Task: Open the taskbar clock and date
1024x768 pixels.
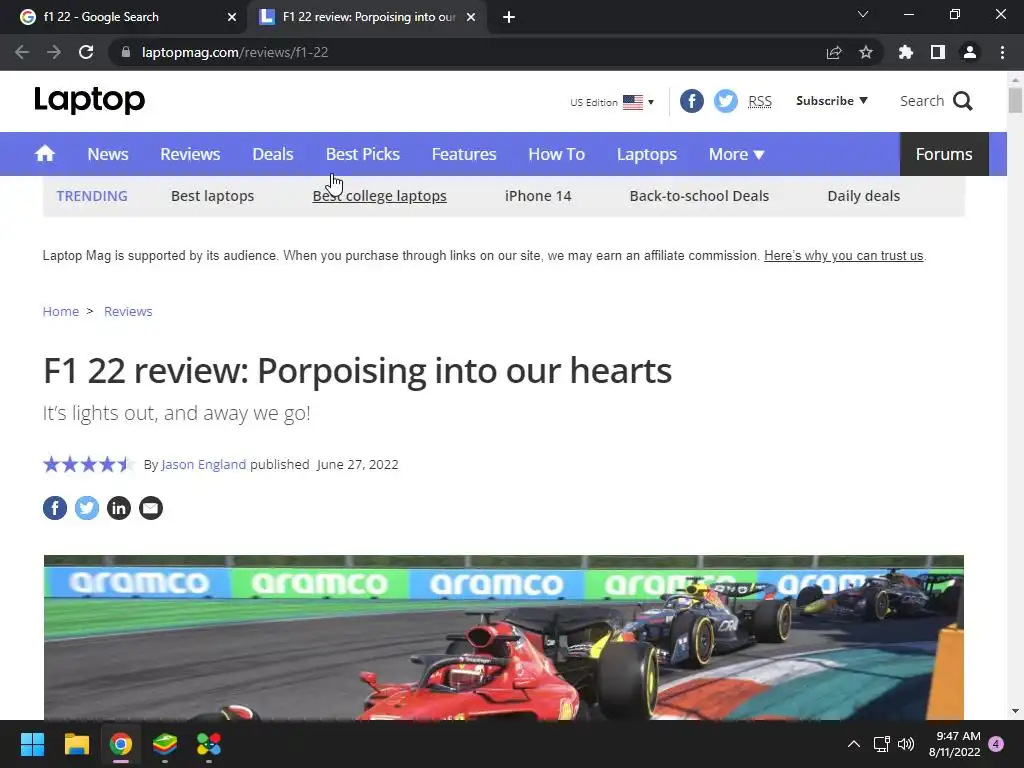Action: click(954, 744)
